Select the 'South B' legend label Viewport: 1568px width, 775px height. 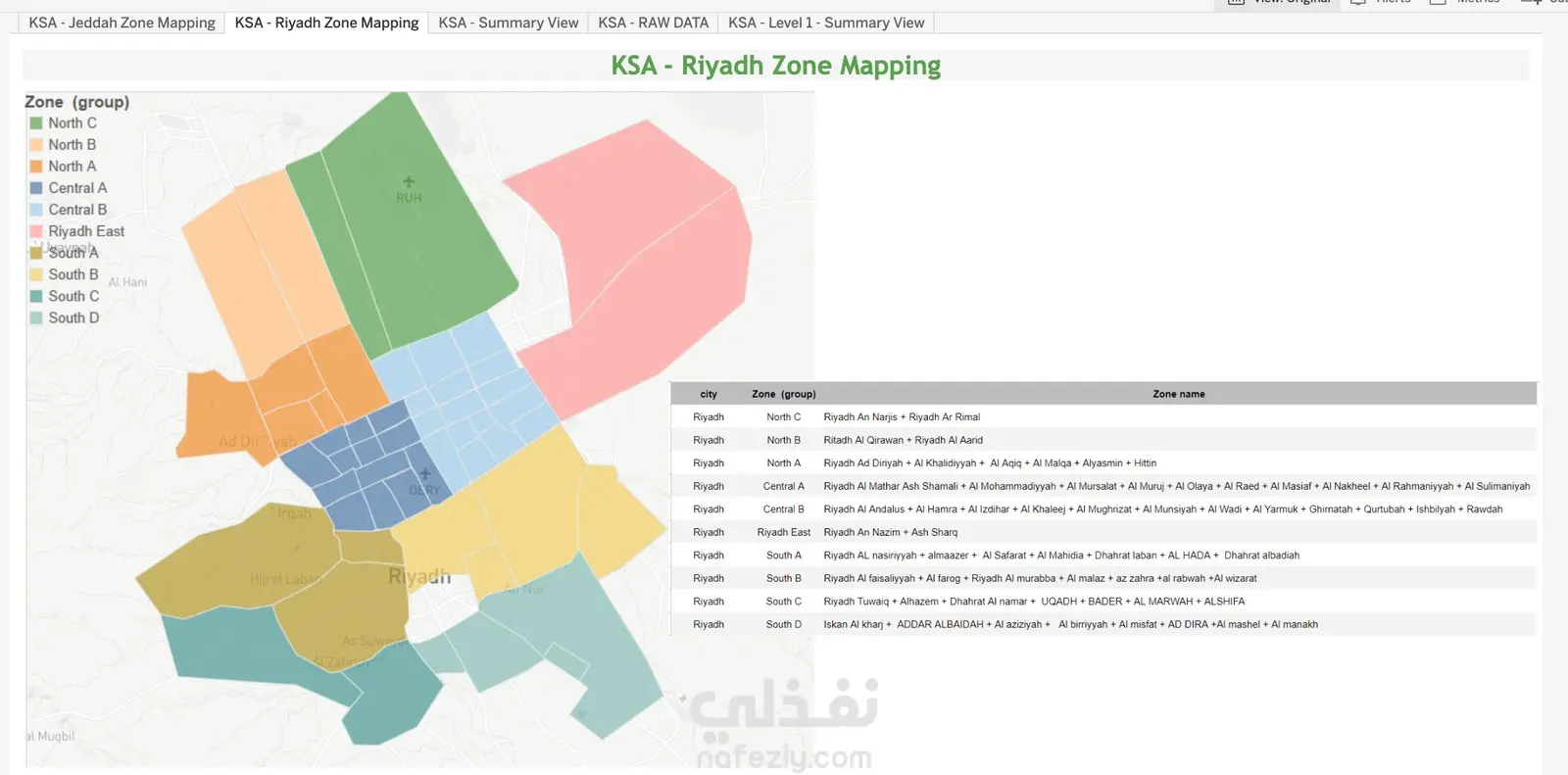pyautogui.click(x=73, y=274)
